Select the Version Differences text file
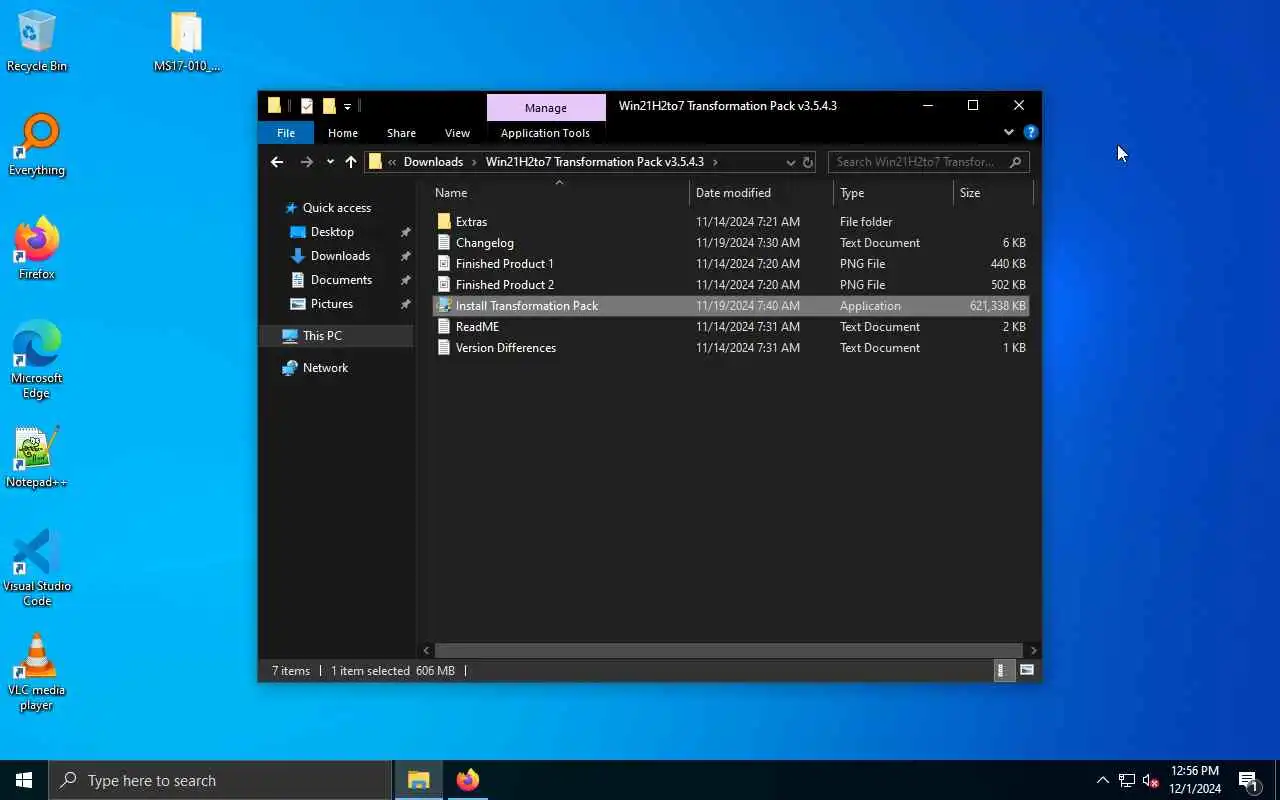Screen dimensions: 1280x800 (x=731, y=348)
